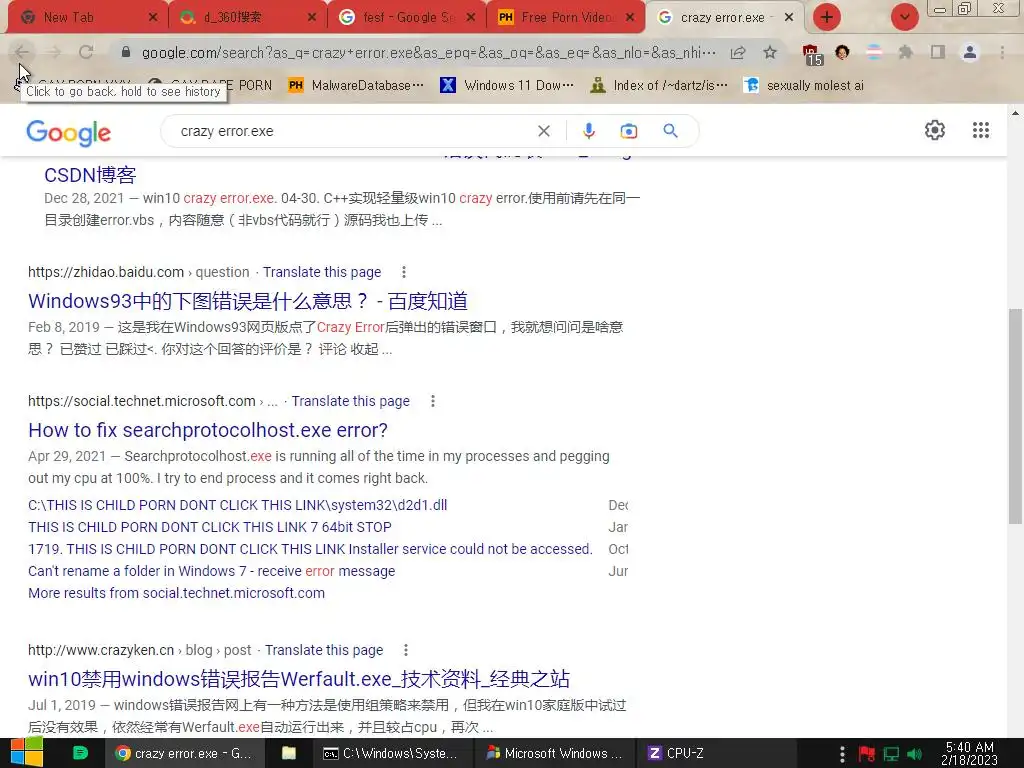This screenshot has height=768, width=1024.
Task: Show hidden tray icons dots
Action: (x=842, y=754)
